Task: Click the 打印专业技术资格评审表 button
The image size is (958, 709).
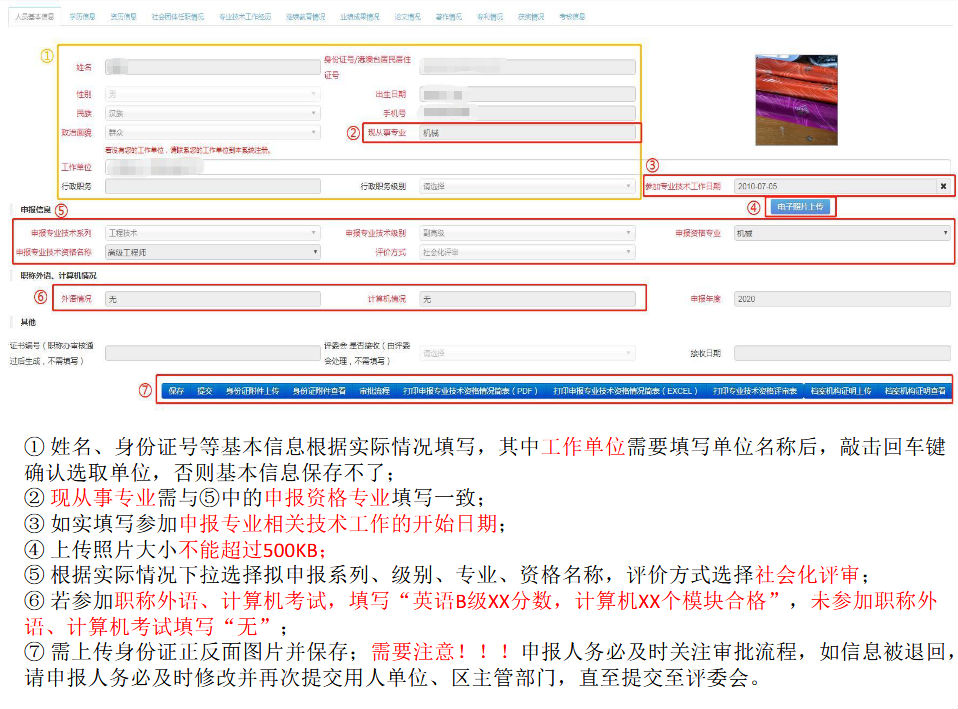Action: pos(755,391)
